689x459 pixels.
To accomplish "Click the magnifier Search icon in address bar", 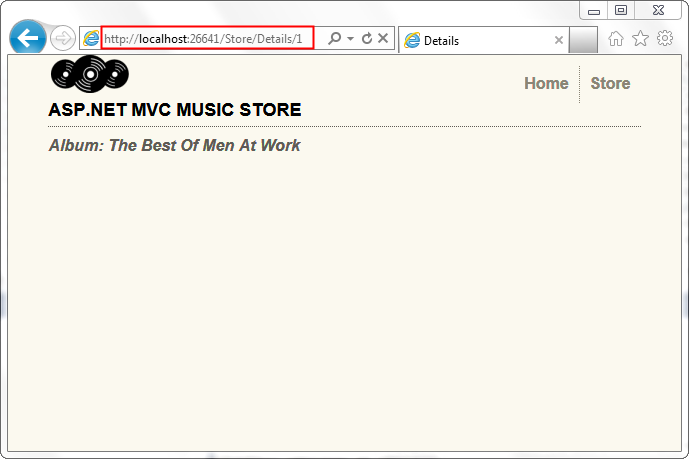I will [x=334, y=39].
